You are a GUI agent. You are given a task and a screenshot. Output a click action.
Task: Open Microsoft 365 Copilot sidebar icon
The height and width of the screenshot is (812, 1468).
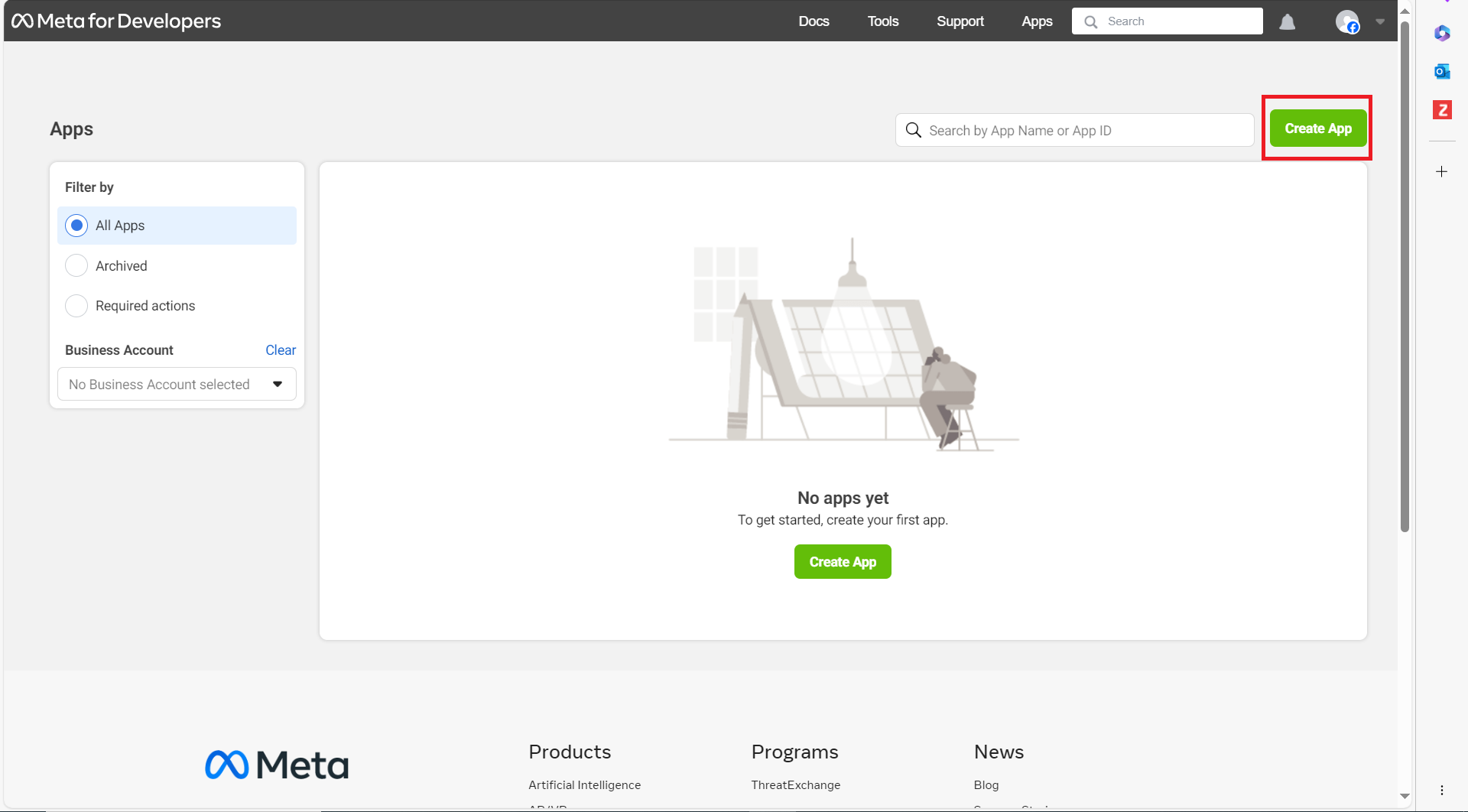tap(1442, 33)
